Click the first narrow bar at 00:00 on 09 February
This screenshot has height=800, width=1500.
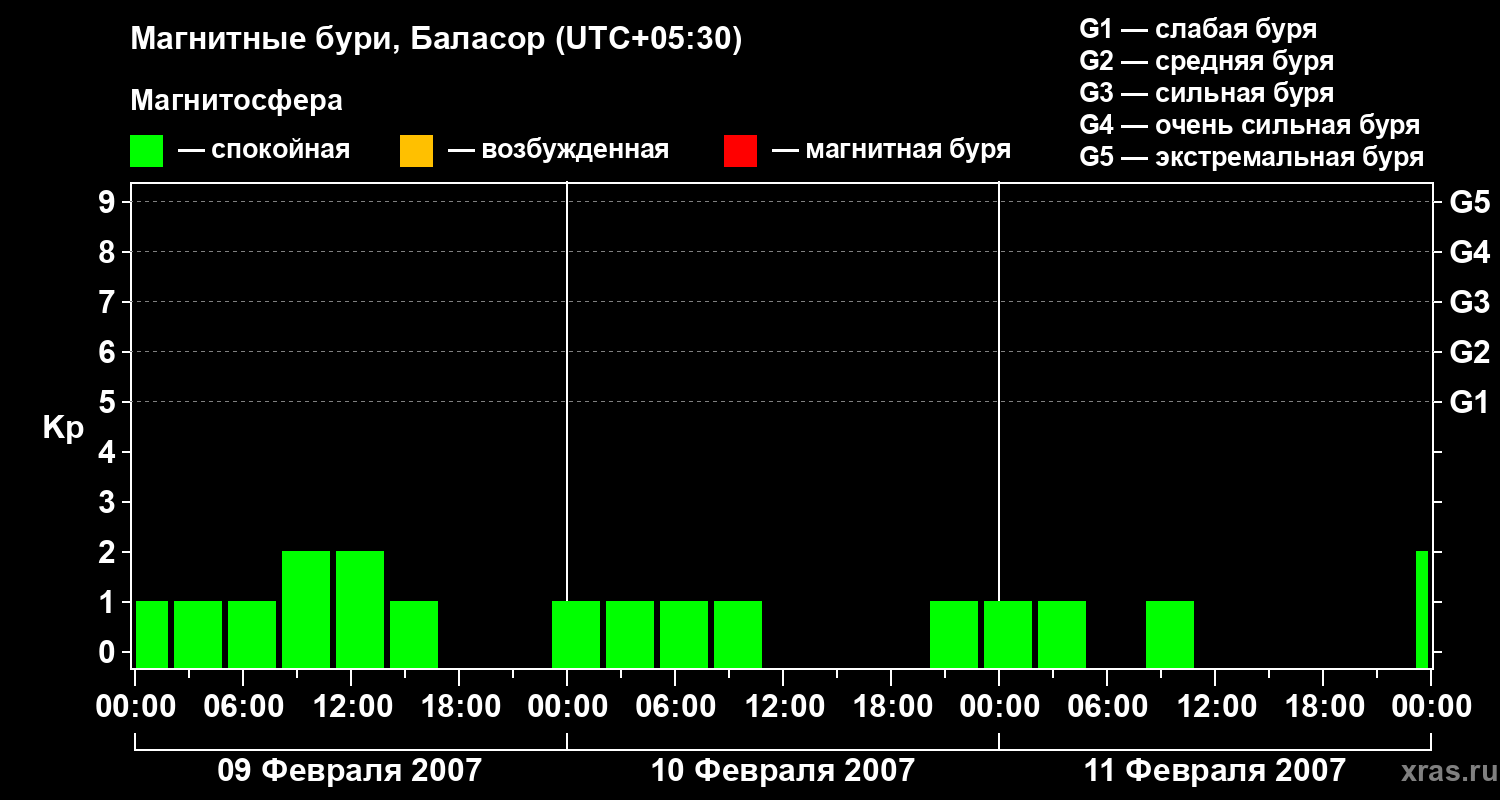[x=152, y=634]
